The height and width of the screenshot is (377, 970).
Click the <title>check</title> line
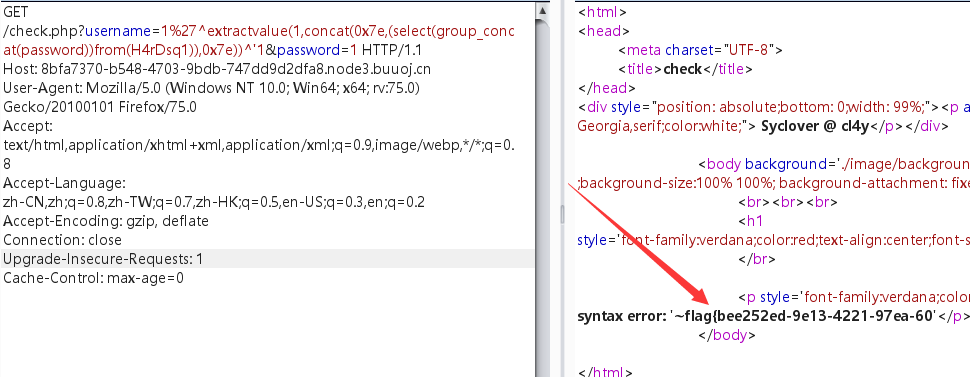click(685, 69)
